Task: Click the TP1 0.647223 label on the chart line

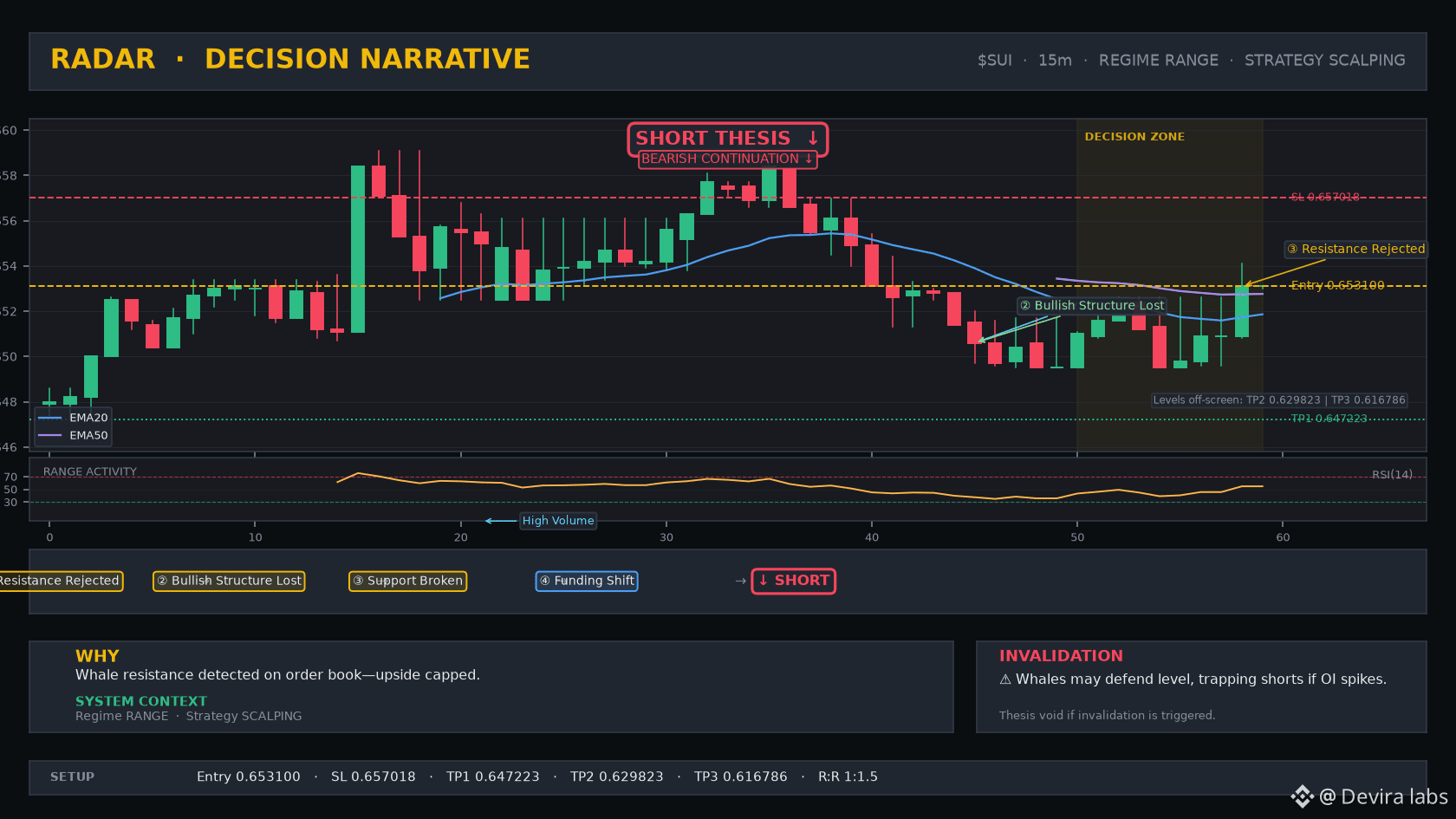Action: pyautogui.click(x=1329, y=419)
